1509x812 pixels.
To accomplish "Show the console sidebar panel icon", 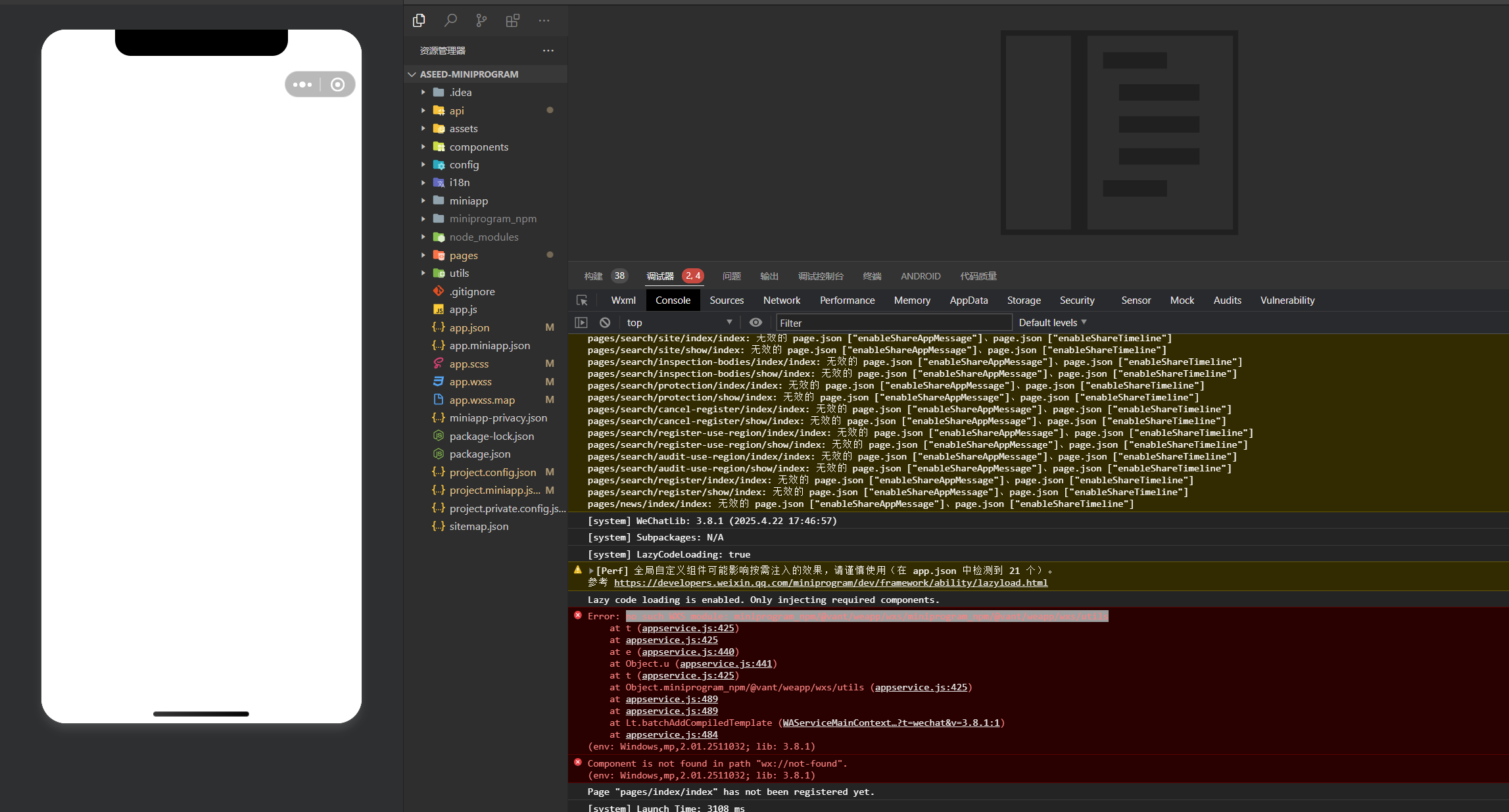I will click(581, 323).
